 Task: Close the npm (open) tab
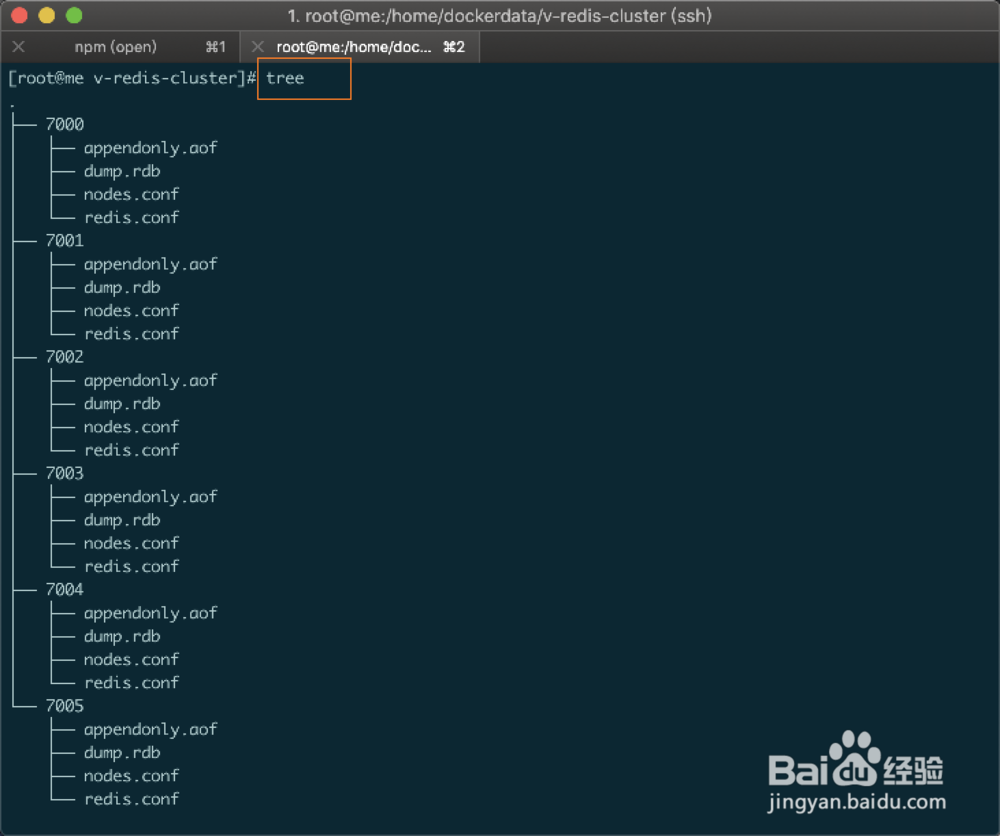click(x=18, y=47)
